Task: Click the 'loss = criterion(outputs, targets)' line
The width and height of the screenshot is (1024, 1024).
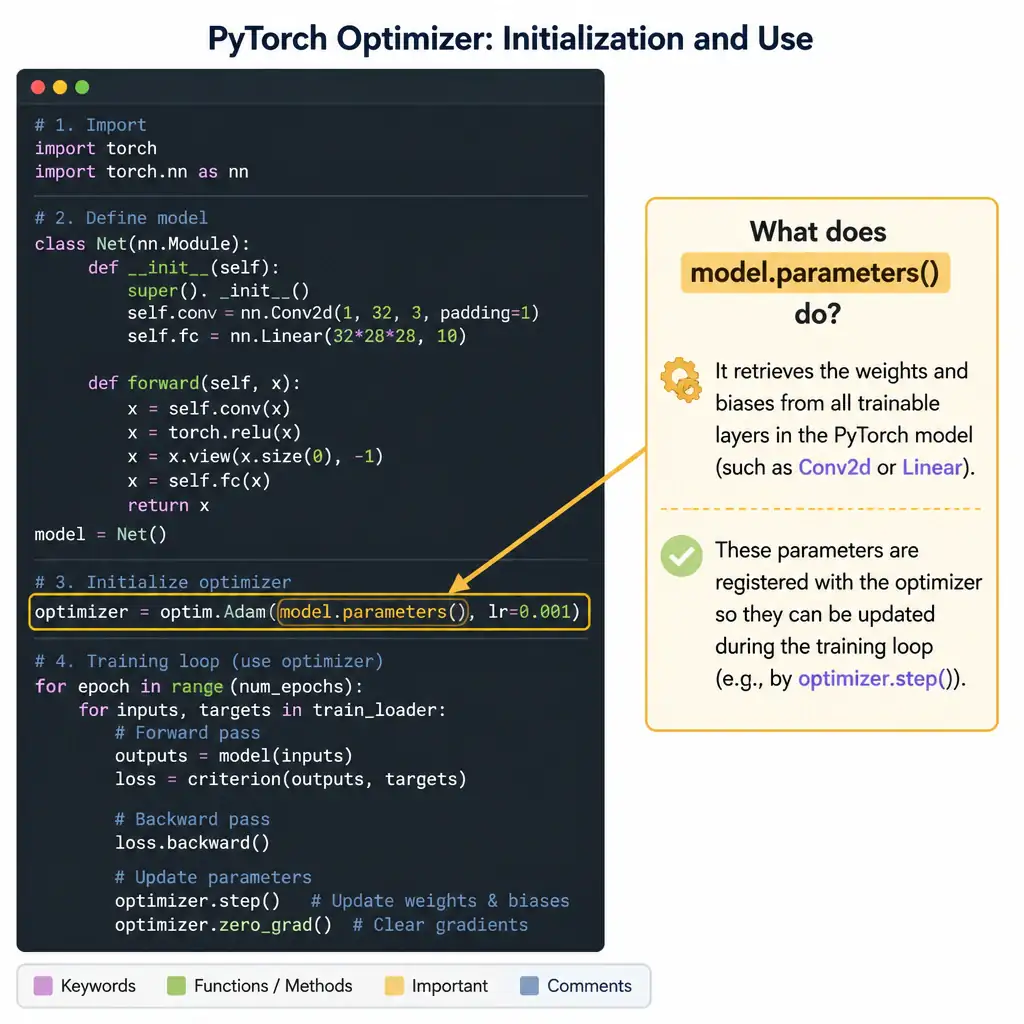Action: 291,779
